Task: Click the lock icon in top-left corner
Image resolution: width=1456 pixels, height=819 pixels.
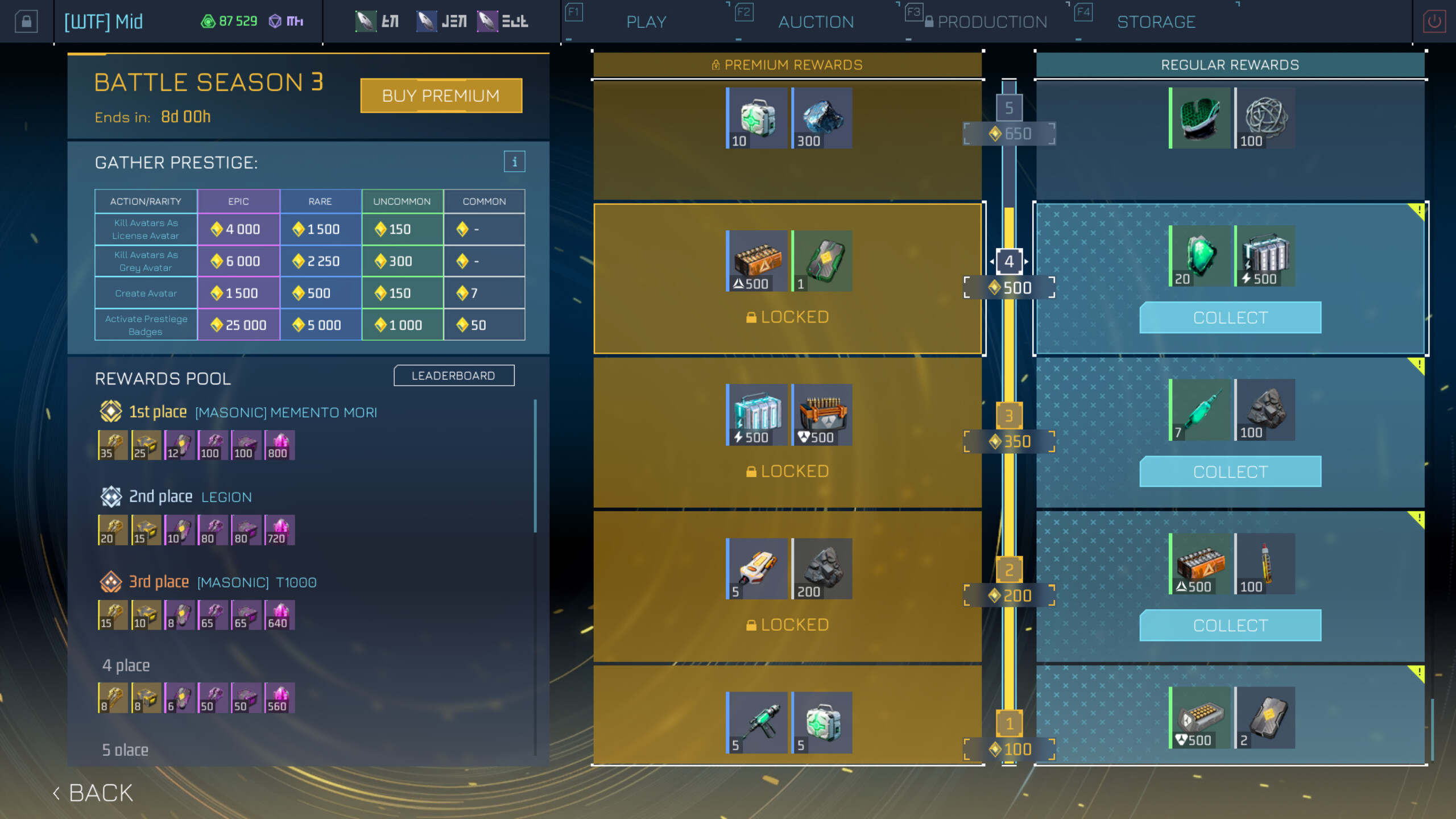Action: [x=26, y=21]
